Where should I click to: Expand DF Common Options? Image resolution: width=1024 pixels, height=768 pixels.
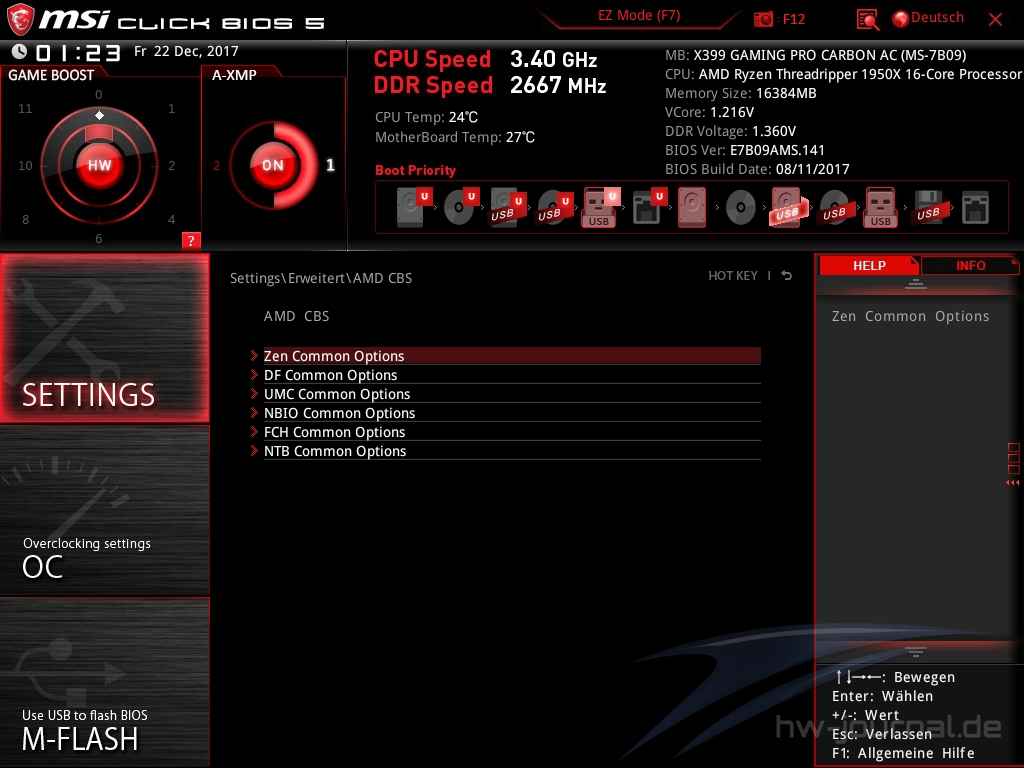[x=512, y=375]
